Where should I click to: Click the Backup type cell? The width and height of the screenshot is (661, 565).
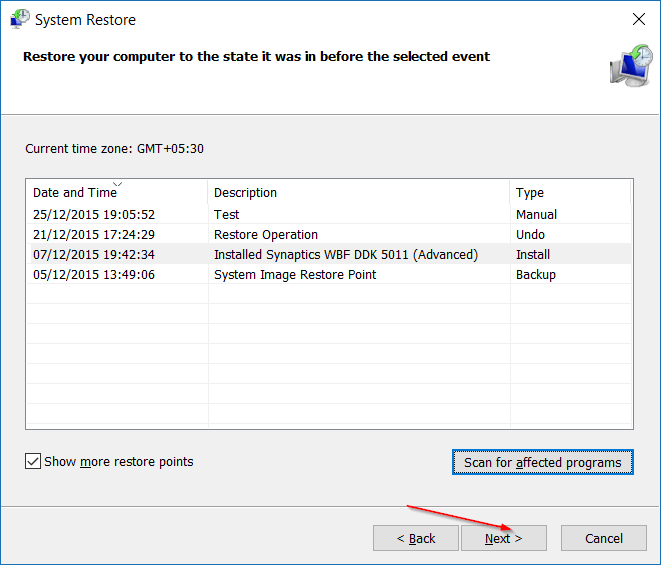coord(536,274)
